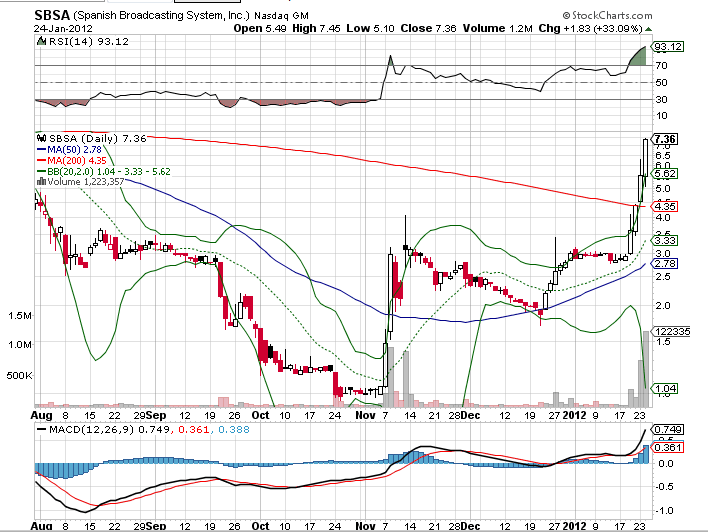Click the volume bars icon beside Volume 1,223,357
The image size is (708, 532).
tap(41, 182)
